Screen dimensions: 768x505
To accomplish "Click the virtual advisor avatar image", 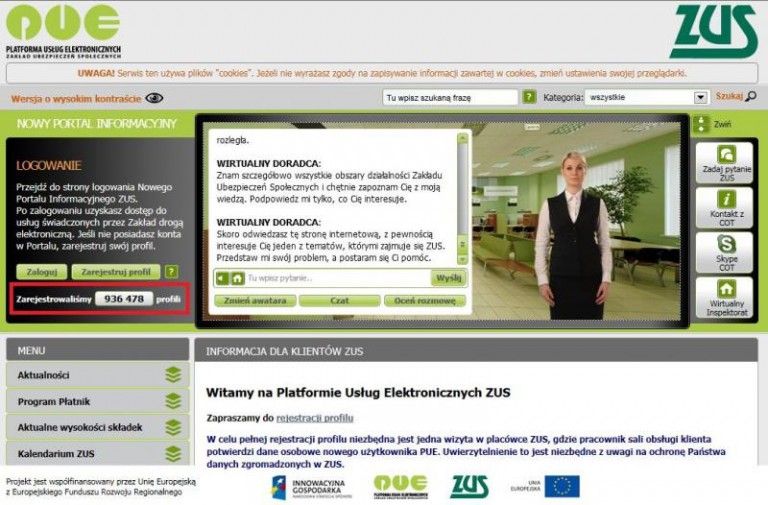I will (x=574, y=235).
